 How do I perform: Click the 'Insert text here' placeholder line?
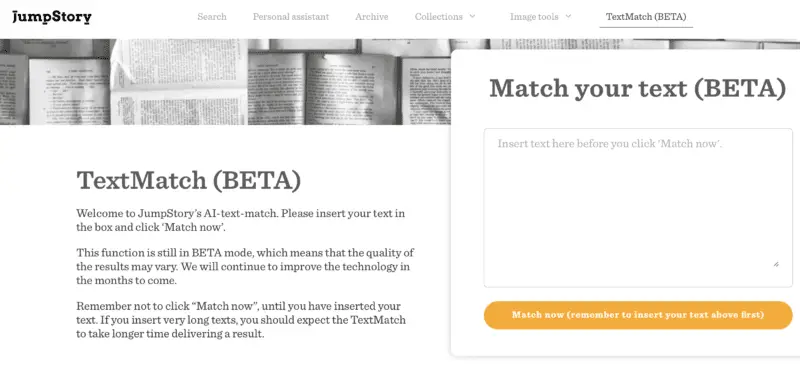pyautogui.click(x=610, y=144)
